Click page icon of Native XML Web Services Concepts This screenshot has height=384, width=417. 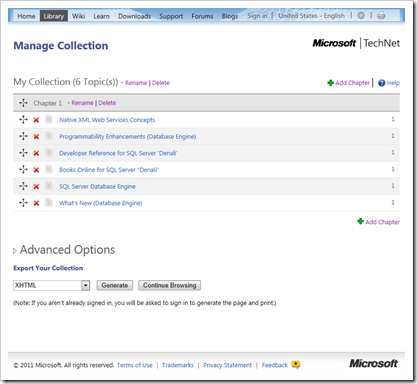[49, 119]
